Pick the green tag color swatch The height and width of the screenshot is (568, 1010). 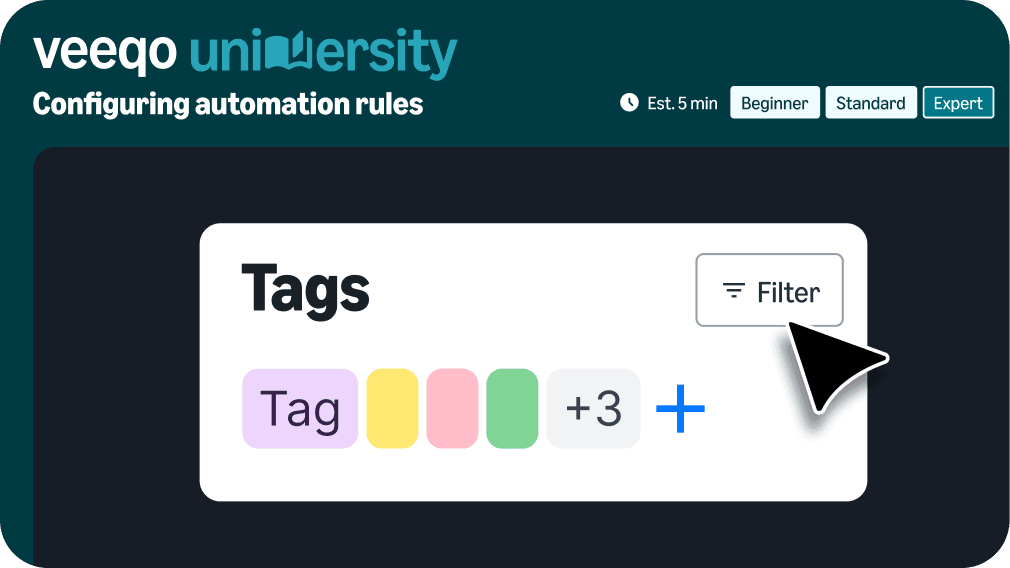click(x=512, y=408)
